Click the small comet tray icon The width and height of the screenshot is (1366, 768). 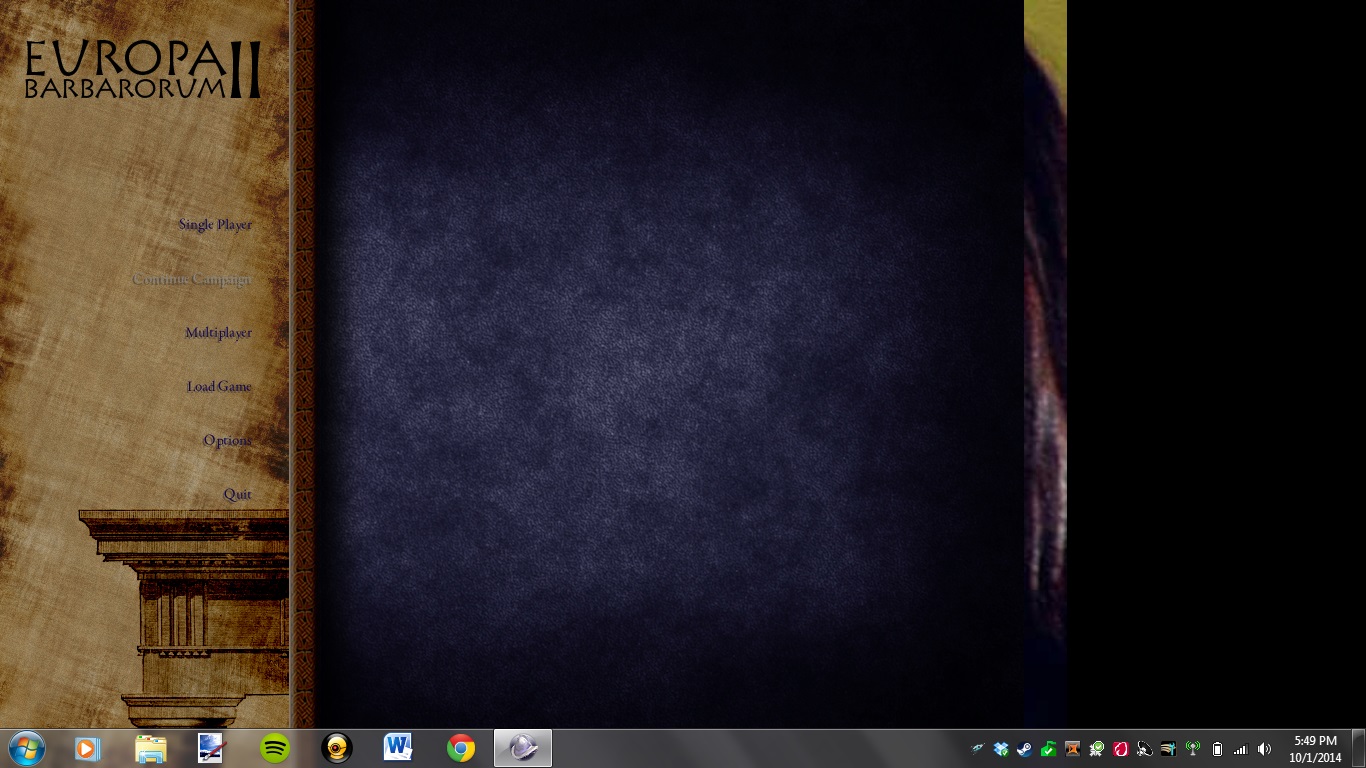(977, 749)
